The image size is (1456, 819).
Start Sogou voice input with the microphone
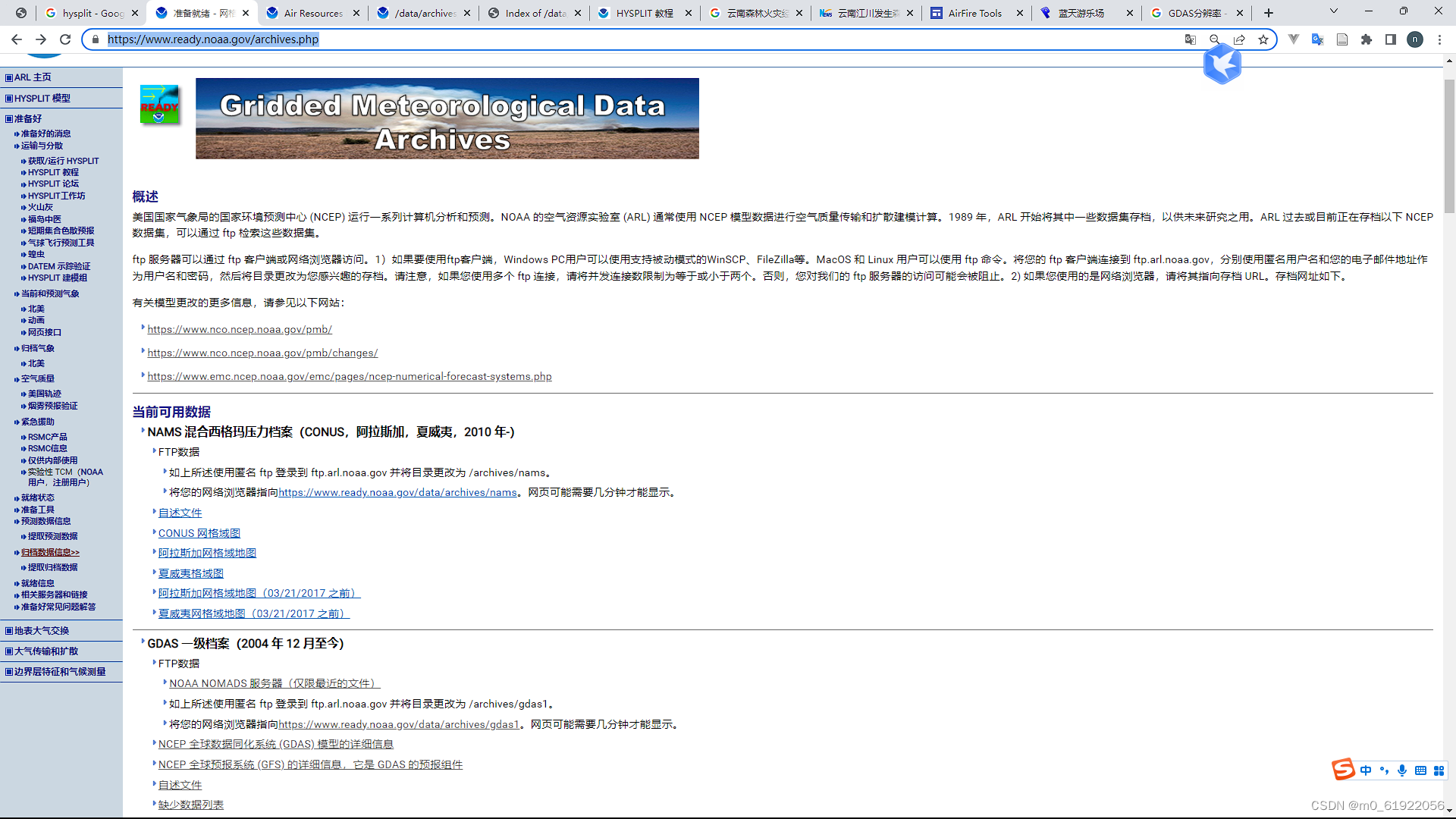[x=1401, y=770]
